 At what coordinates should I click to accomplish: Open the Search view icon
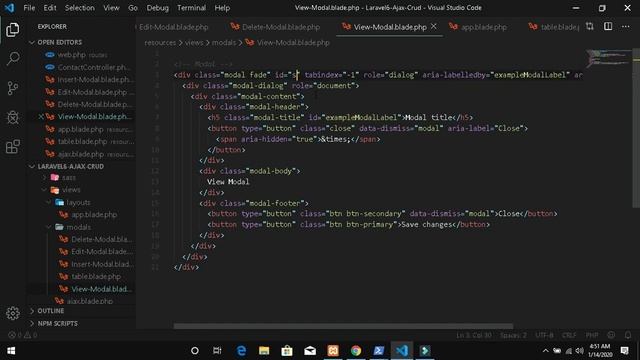(13, 58)
